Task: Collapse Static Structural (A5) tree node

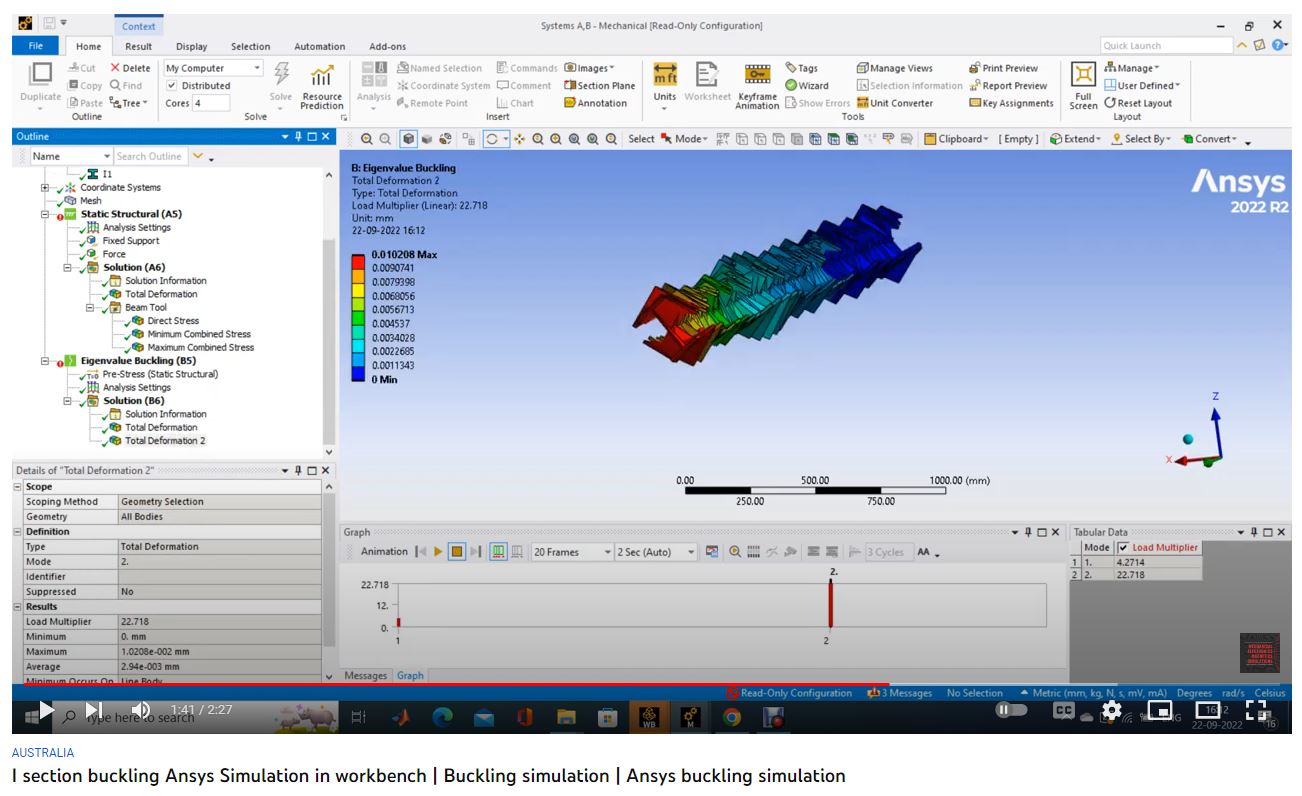Action: pos(46,214)
